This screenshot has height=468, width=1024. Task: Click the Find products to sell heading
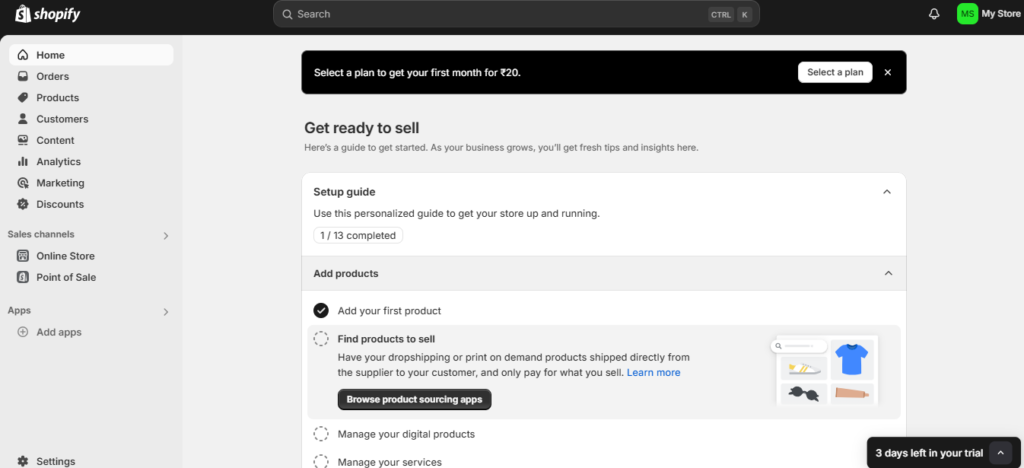pos(387,339)
